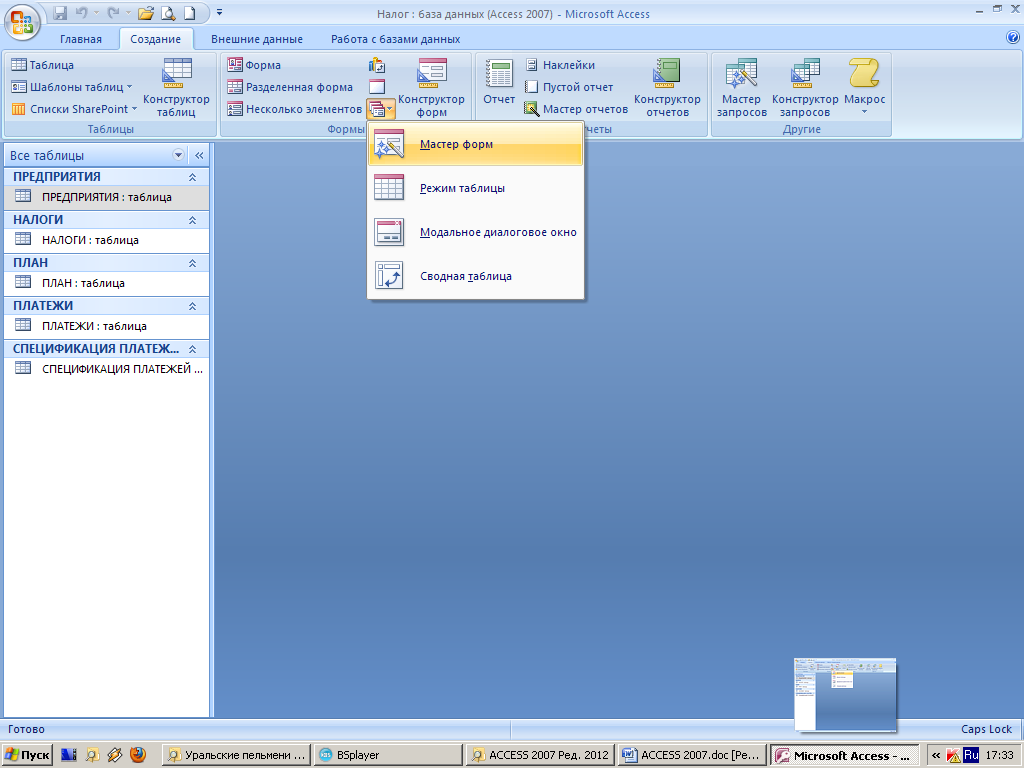Click the New blank document icon
The image size is (1024, 768).
pos(189,12)
